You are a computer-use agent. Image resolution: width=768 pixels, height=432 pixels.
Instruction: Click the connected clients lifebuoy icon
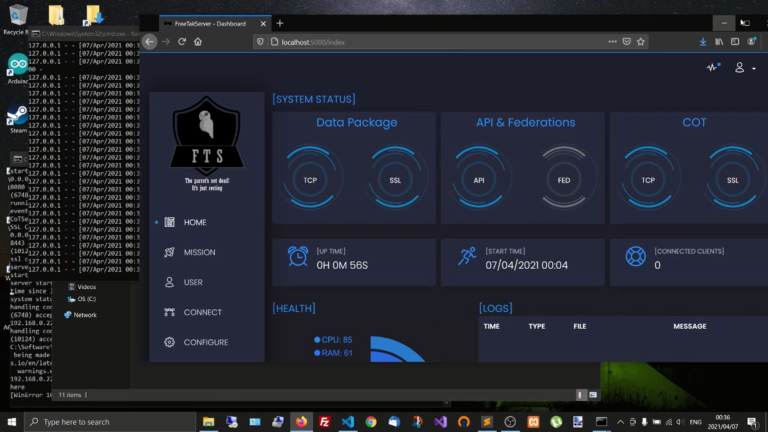635,256
